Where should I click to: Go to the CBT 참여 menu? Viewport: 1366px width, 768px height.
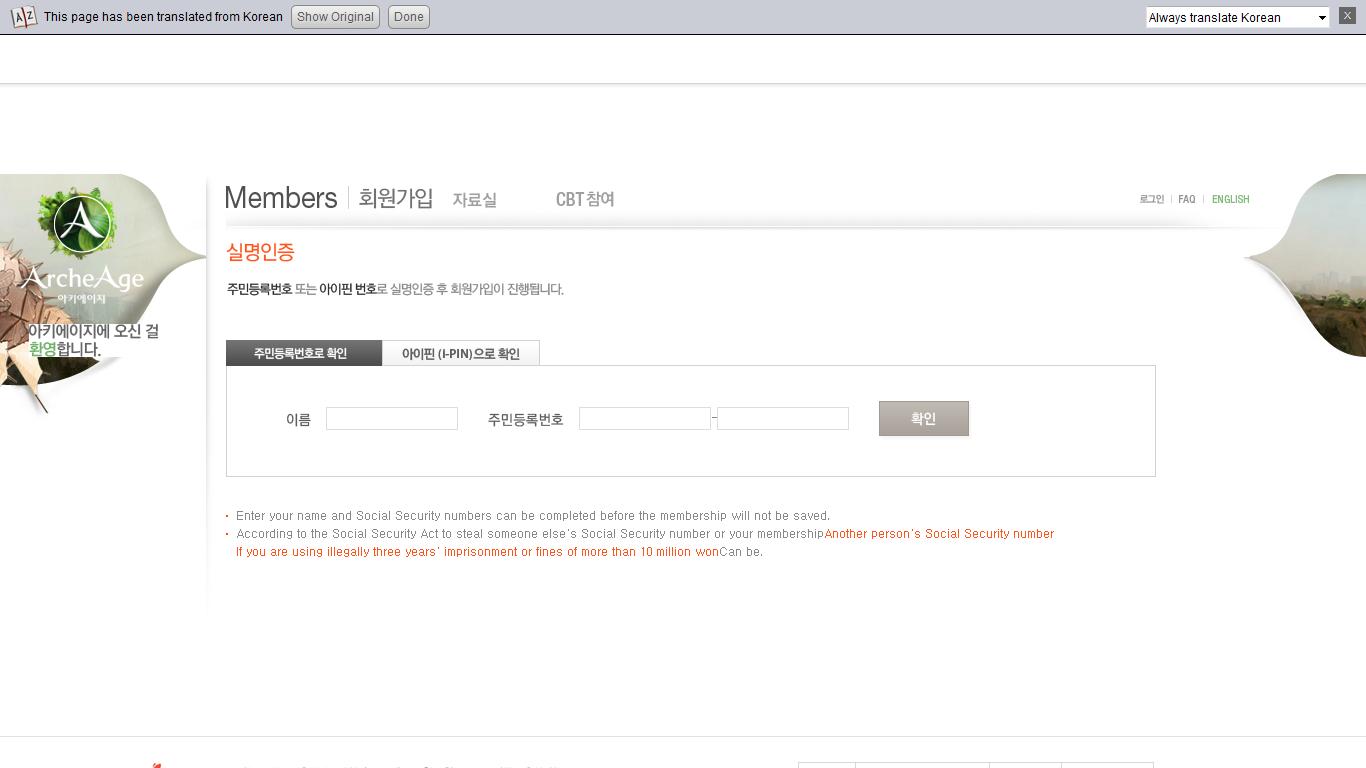coord(585,200)
